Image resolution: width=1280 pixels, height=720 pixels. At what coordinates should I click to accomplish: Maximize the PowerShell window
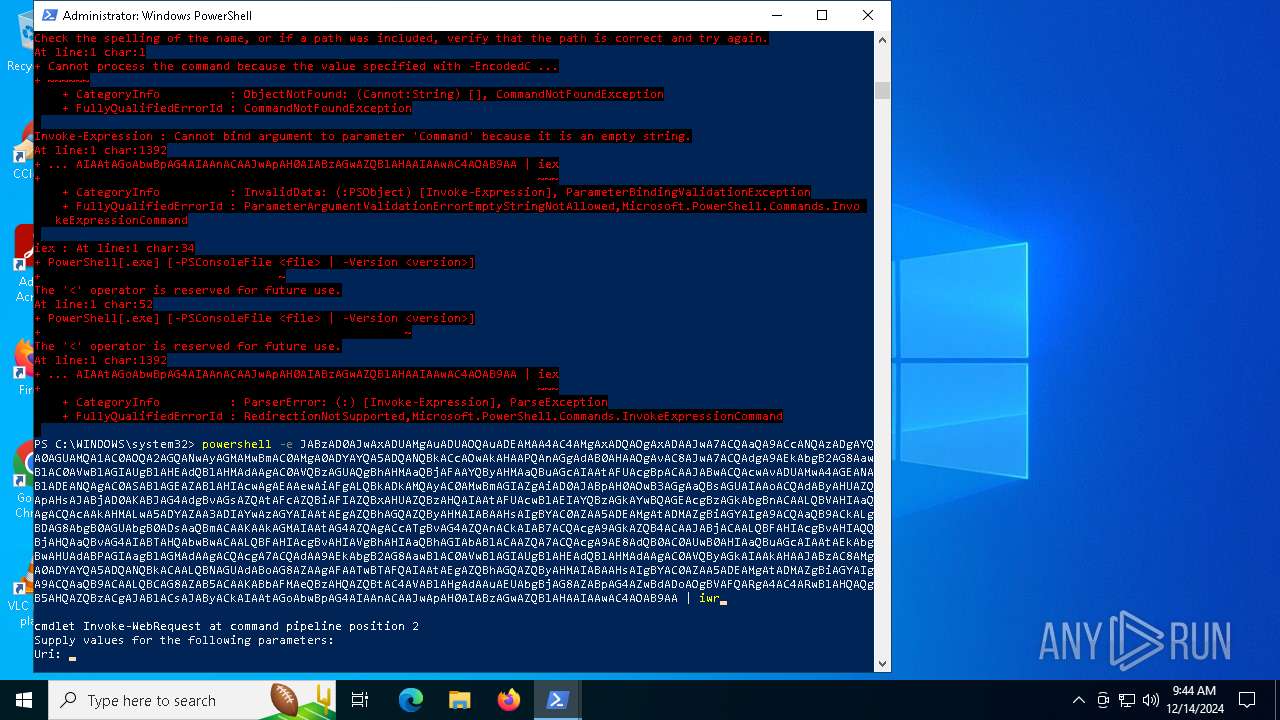click(822, 15)
